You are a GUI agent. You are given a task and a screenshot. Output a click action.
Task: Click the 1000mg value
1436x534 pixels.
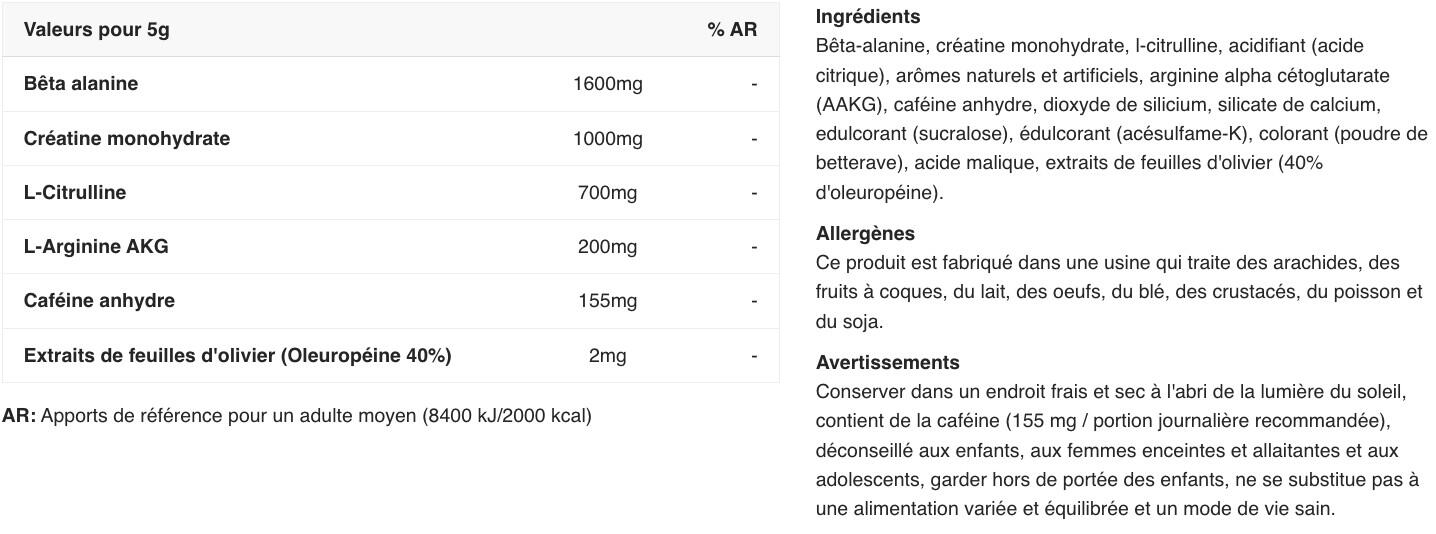click(607, 139)
